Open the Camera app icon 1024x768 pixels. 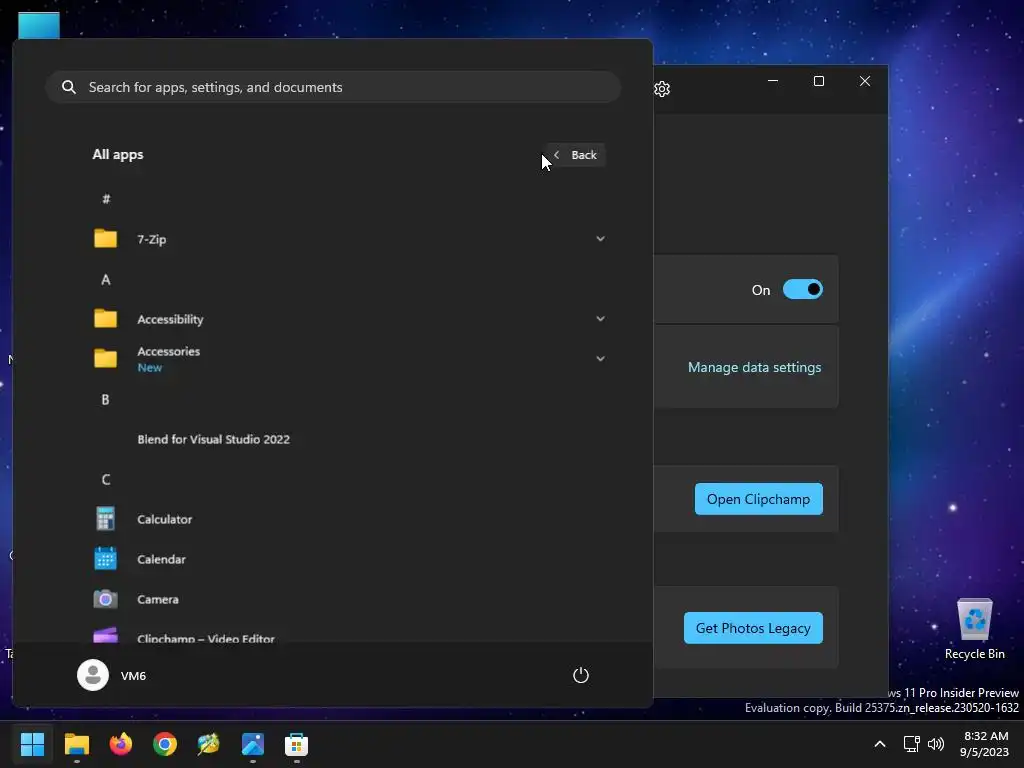pos(105,599)
